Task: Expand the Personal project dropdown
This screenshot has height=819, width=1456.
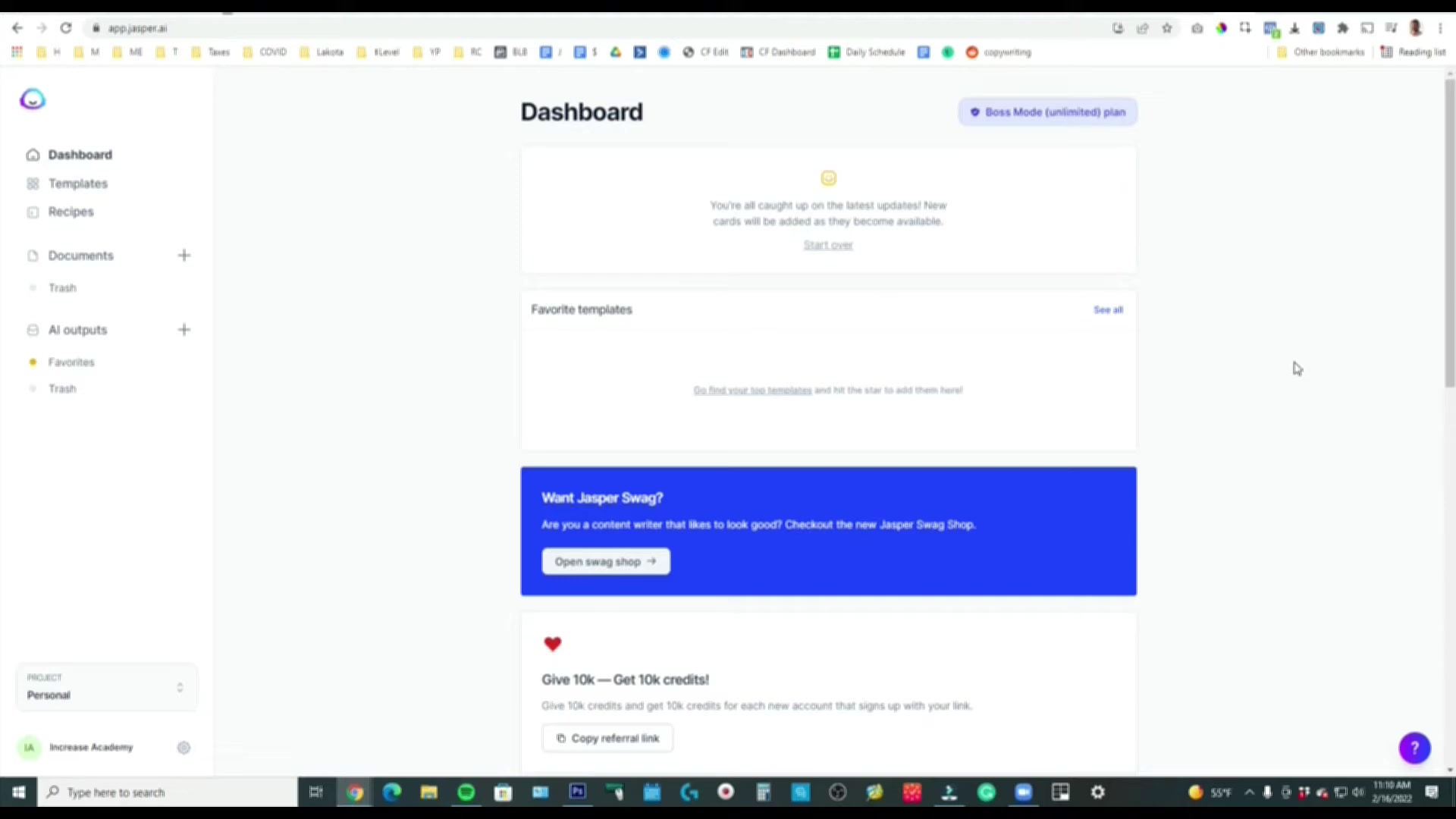Action: coord(106,687)
